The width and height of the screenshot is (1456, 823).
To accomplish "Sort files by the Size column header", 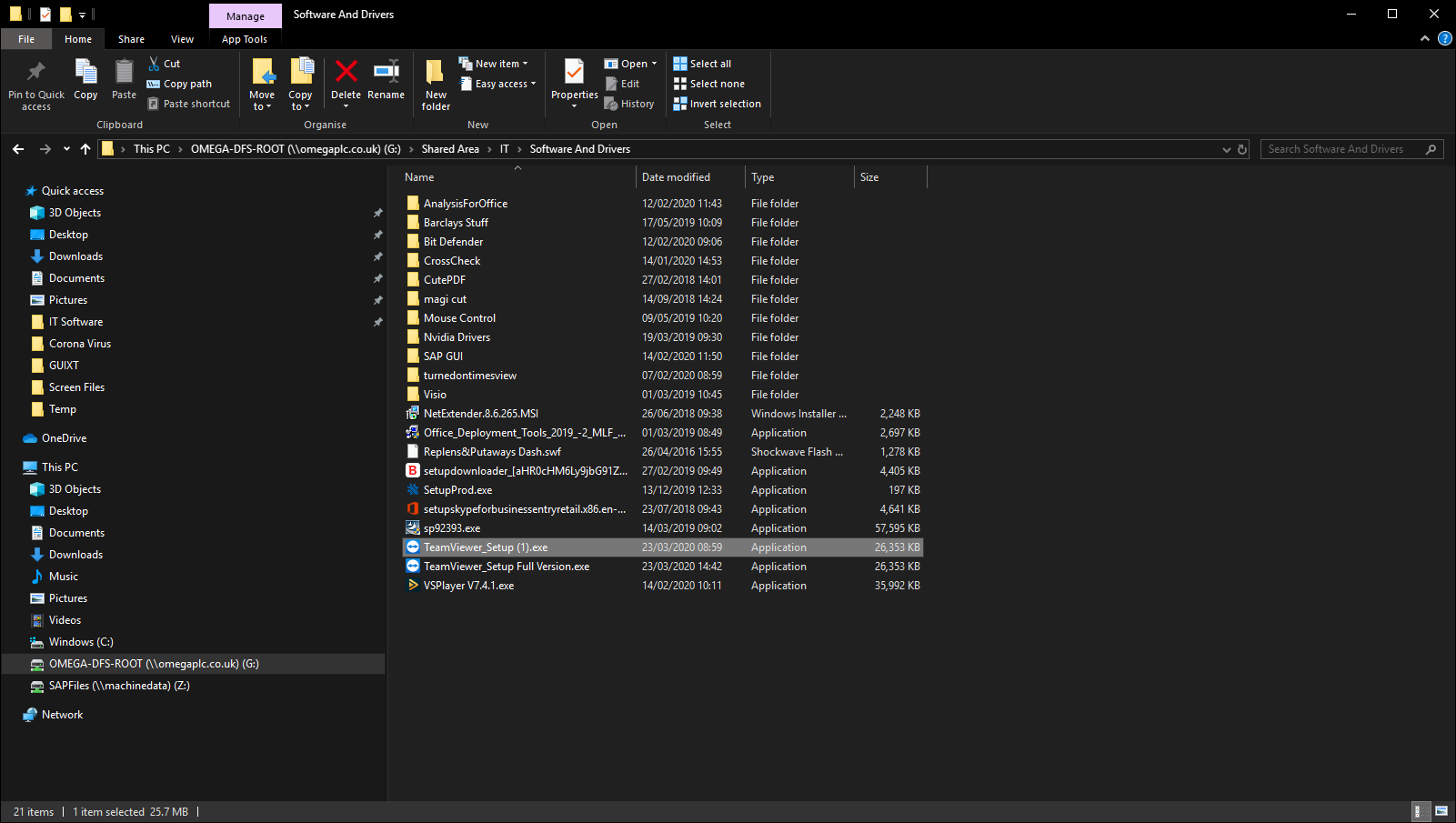I will click(890, 177).
